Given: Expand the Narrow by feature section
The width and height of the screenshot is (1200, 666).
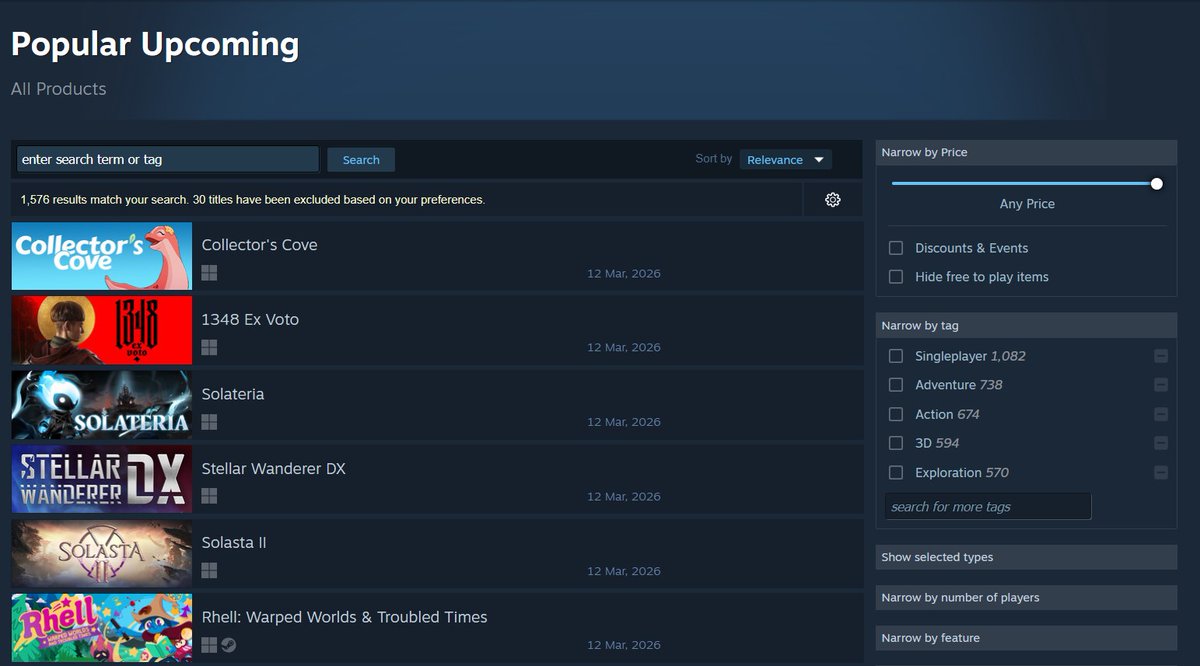Looking at the screenshot, I should pyautogui.click(x=1026, y=637).
